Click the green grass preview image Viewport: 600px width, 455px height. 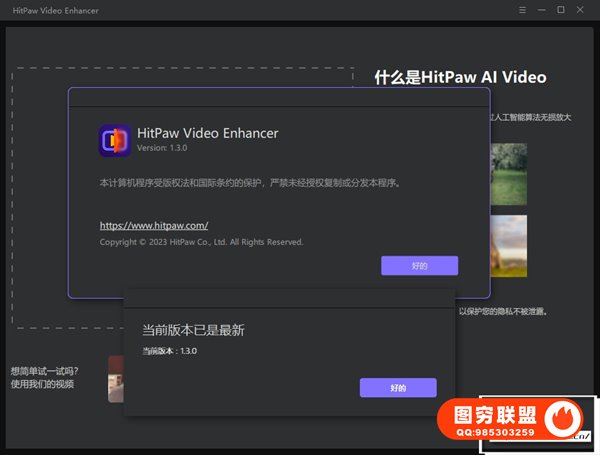(x=509, y=174)
